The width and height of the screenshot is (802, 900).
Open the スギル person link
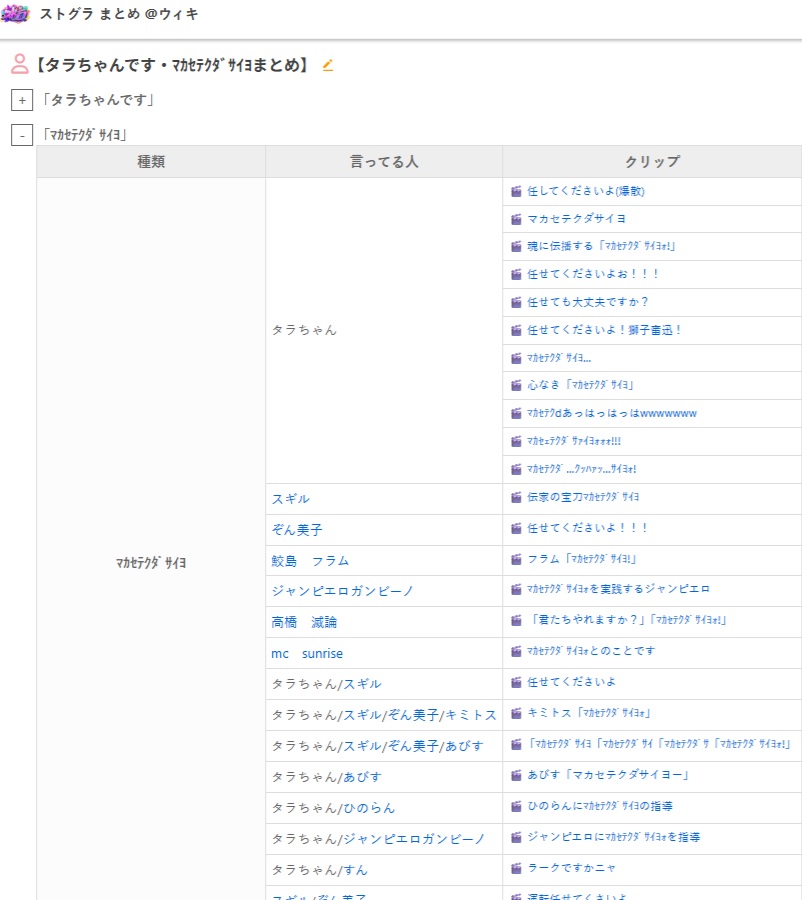(290, 499)
